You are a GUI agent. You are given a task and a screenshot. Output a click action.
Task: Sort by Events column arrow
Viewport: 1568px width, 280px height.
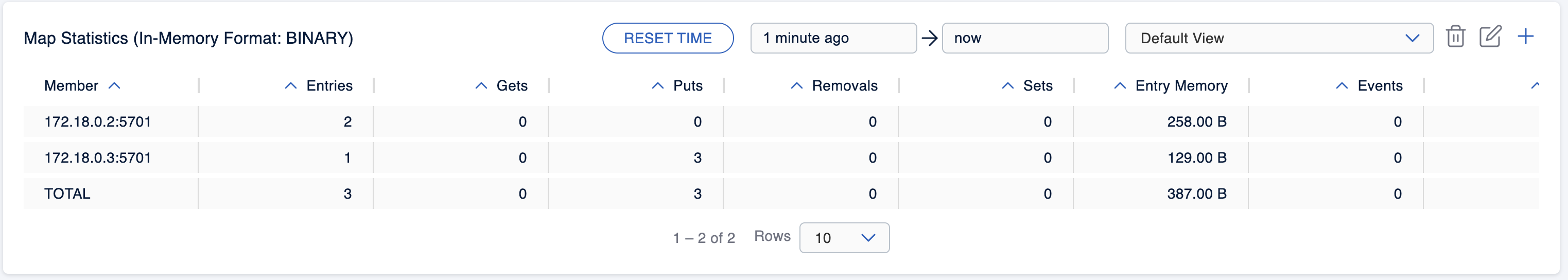click(1341, 86)
